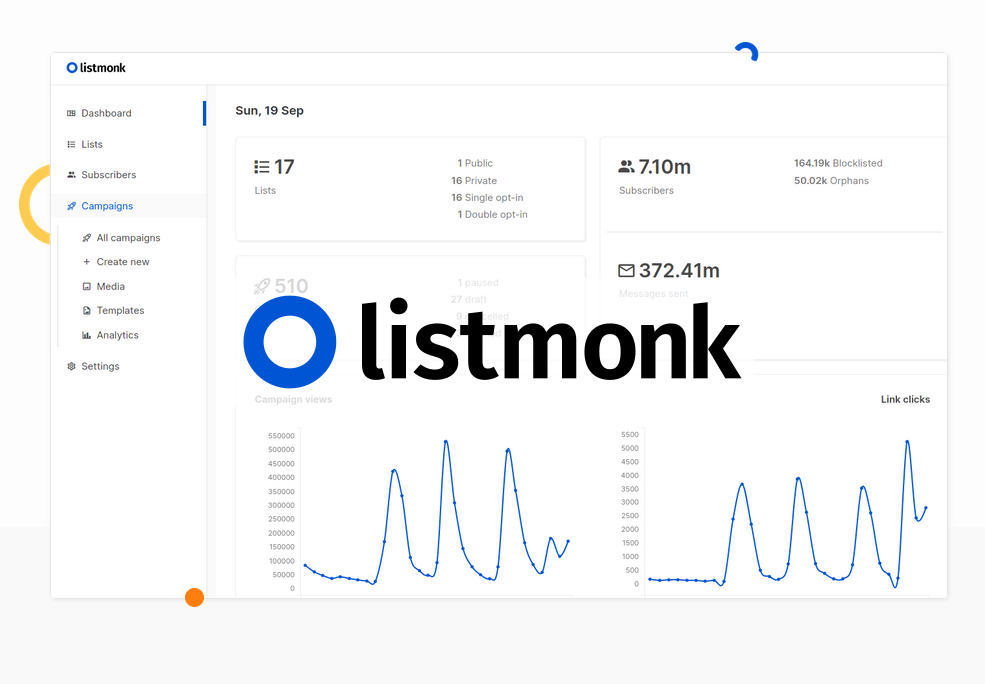Click the Lists icon in the sidebar
985x684 pixels.
[72, 144]
